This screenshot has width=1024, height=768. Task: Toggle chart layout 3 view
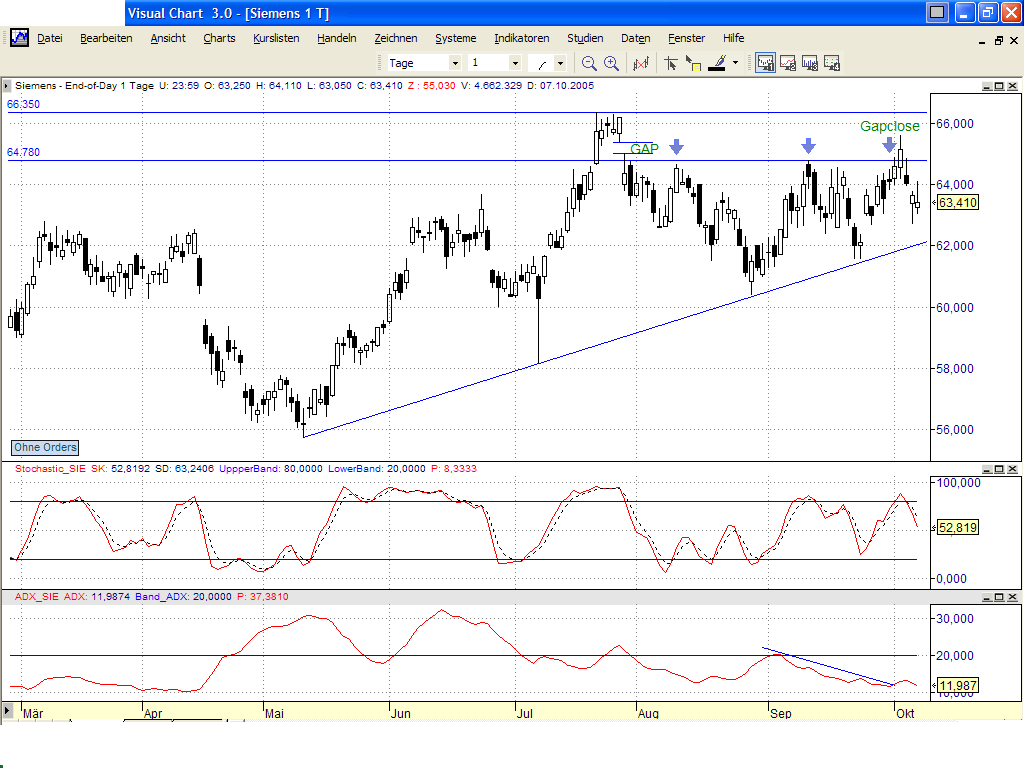810,62
